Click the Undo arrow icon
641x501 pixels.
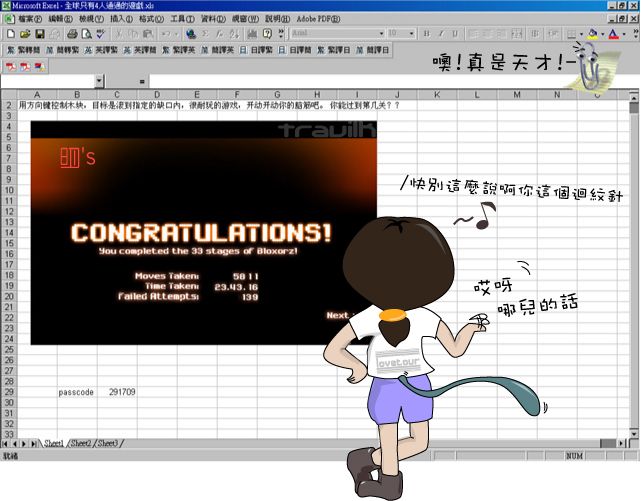coord(166,34)
